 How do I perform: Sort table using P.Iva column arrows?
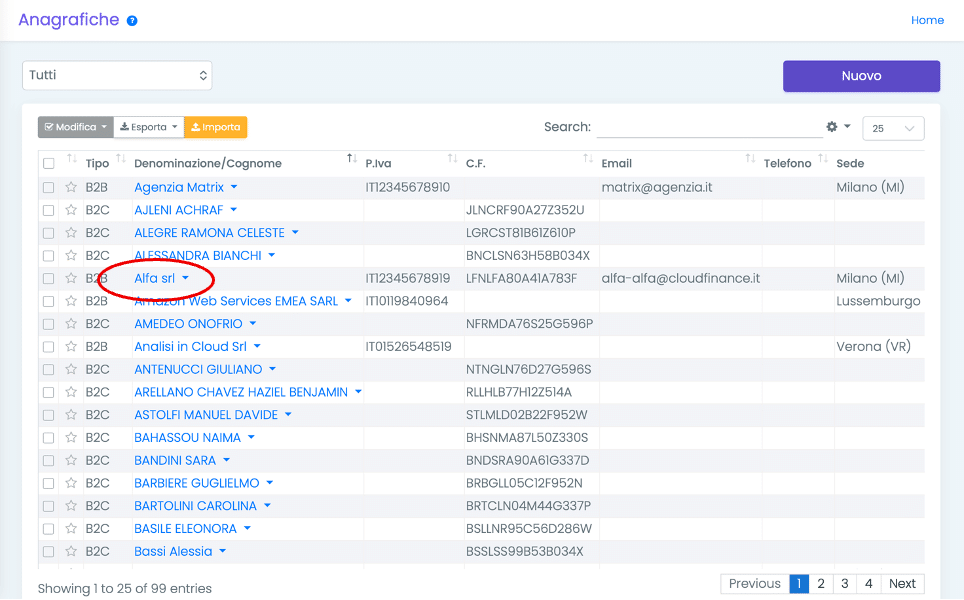point(452,160)
